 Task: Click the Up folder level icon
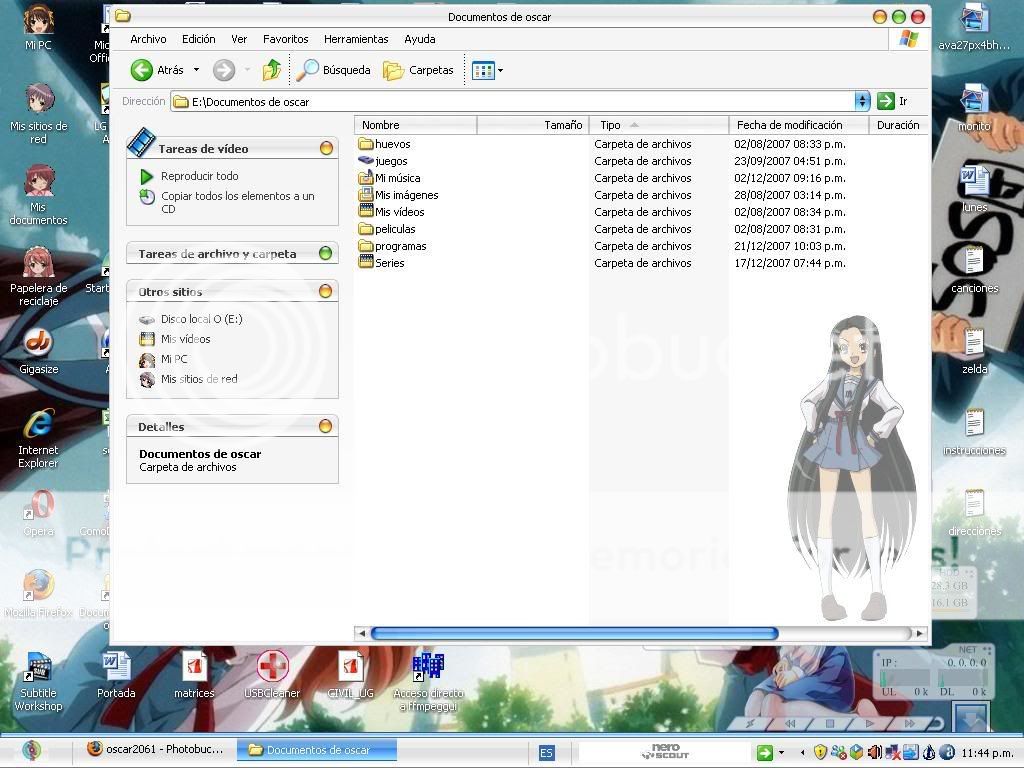coord(272,70)
